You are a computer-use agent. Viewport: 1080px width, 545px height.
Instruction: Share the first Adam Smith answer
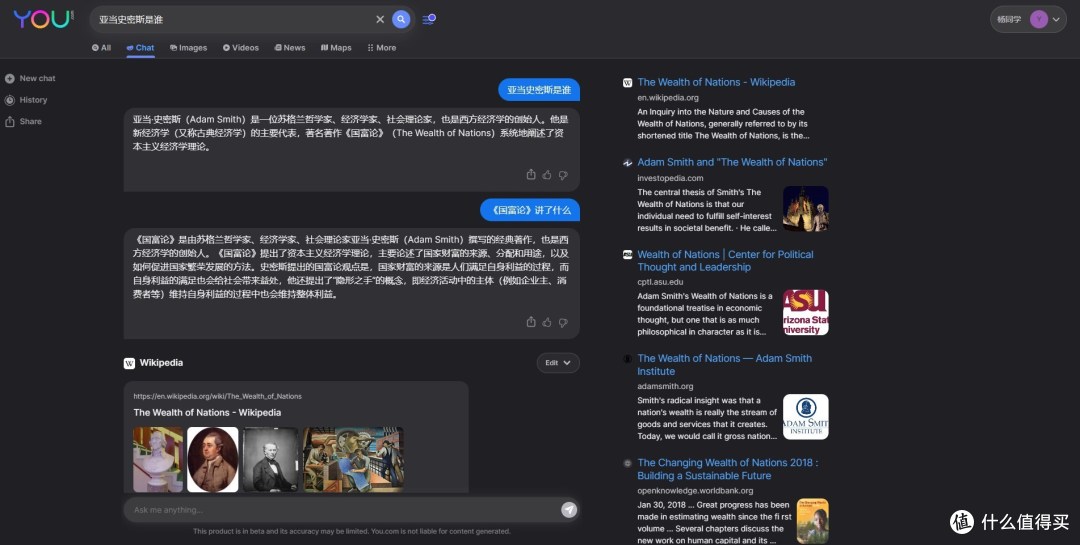tap(531, 175)
